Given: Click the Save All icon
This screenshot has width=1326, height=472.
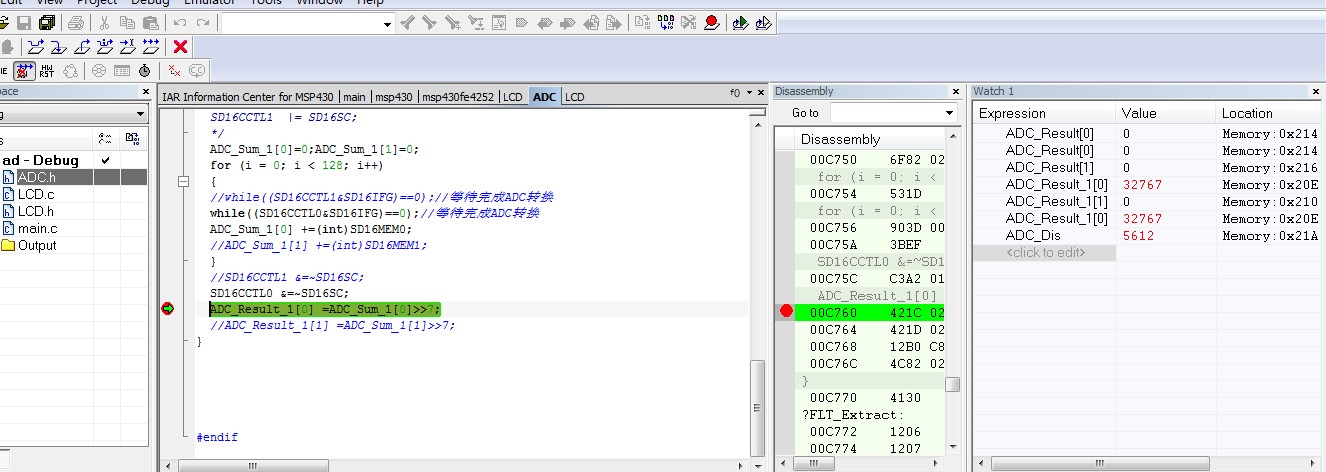Looking at the screenshot, I should (47, 22).
